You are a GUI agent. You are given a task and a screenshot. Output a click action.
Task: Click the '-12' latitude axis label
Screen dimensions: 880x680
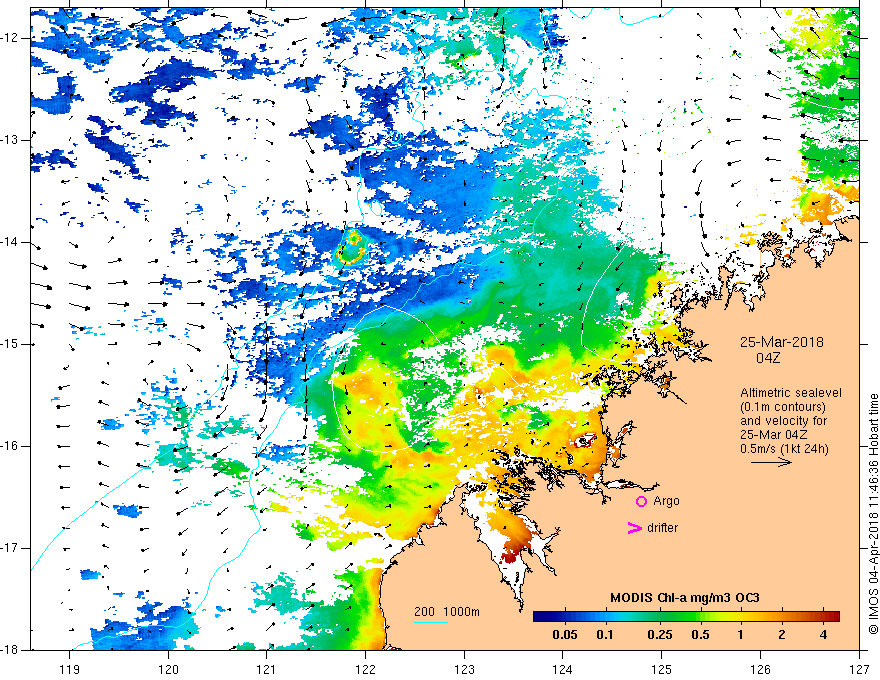click(10, 38)
